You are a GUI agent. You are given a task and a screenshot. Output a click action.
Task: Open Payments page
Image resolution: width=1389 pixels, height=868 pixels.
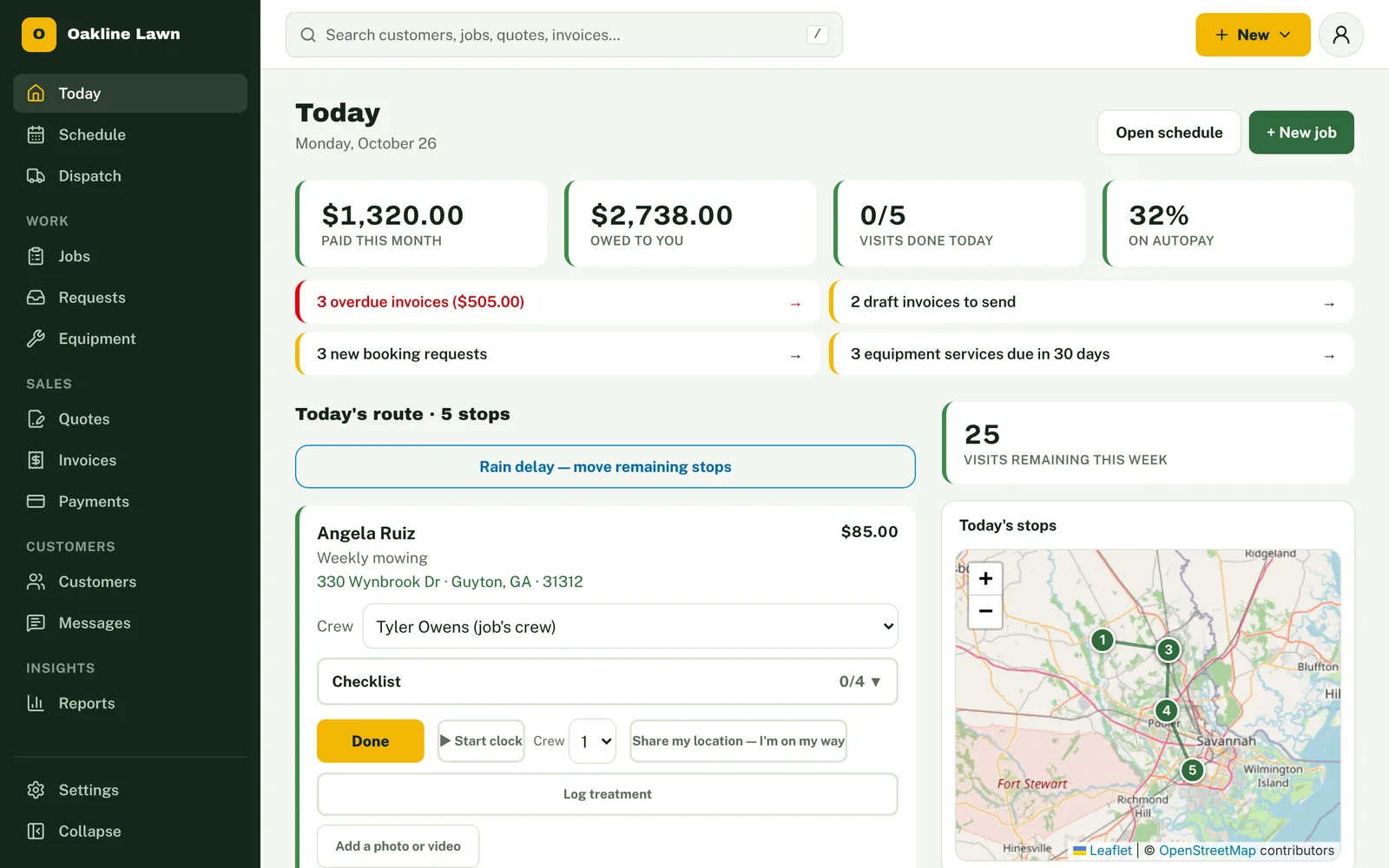[130, 502]
